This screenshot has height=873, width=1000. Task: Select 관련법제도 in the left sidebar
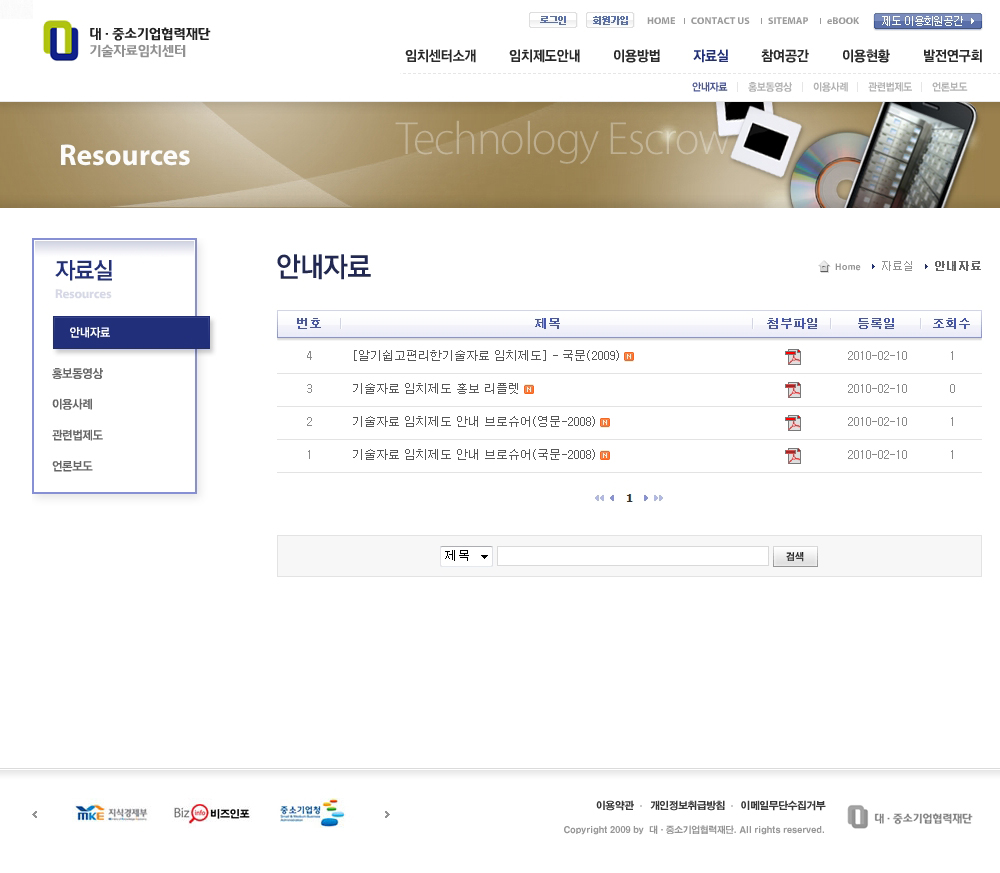pyautogui.click(x=78, y=435)
